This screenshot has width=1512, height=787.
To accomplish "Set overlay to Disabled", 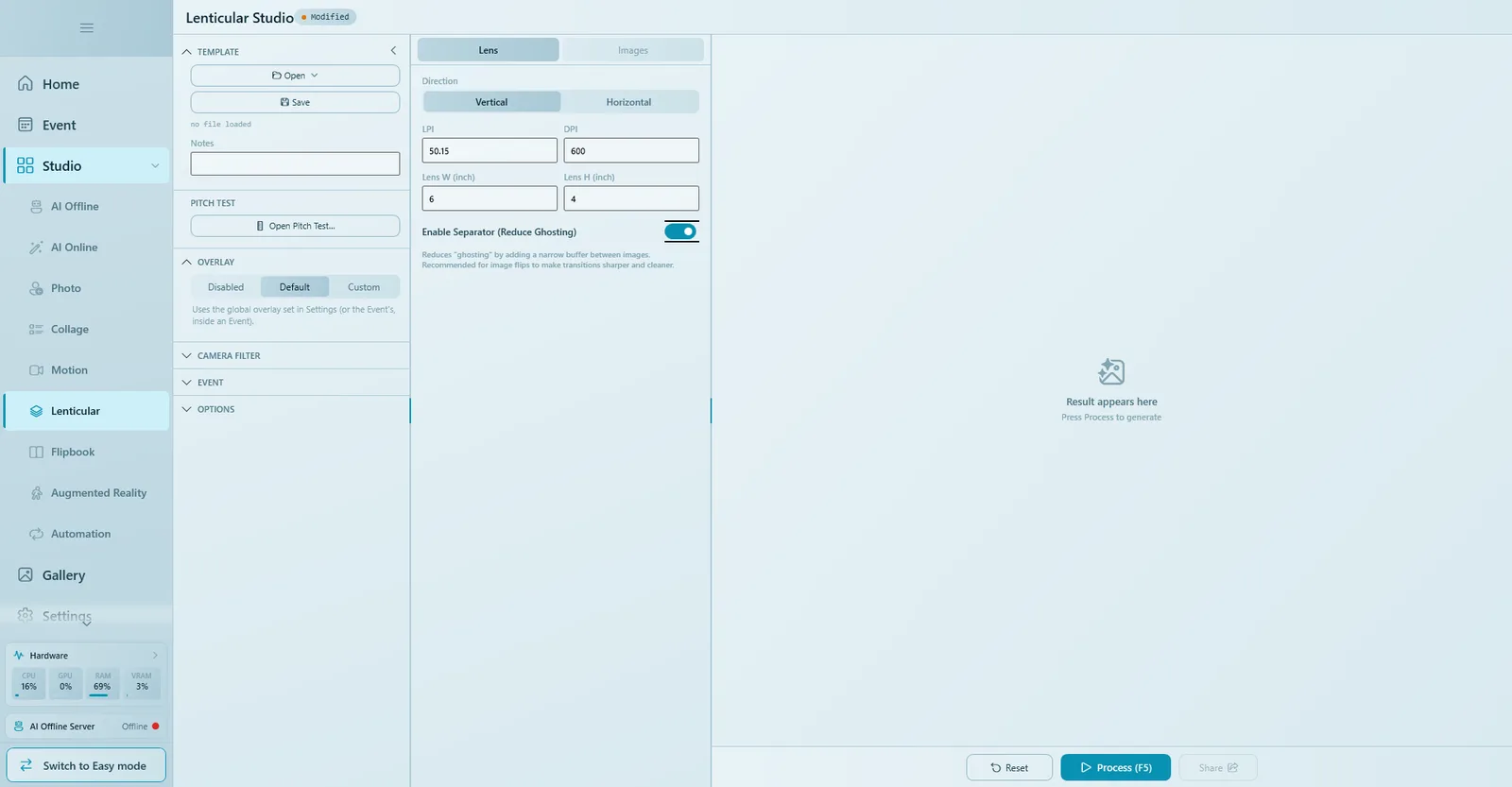I will 226,287.
